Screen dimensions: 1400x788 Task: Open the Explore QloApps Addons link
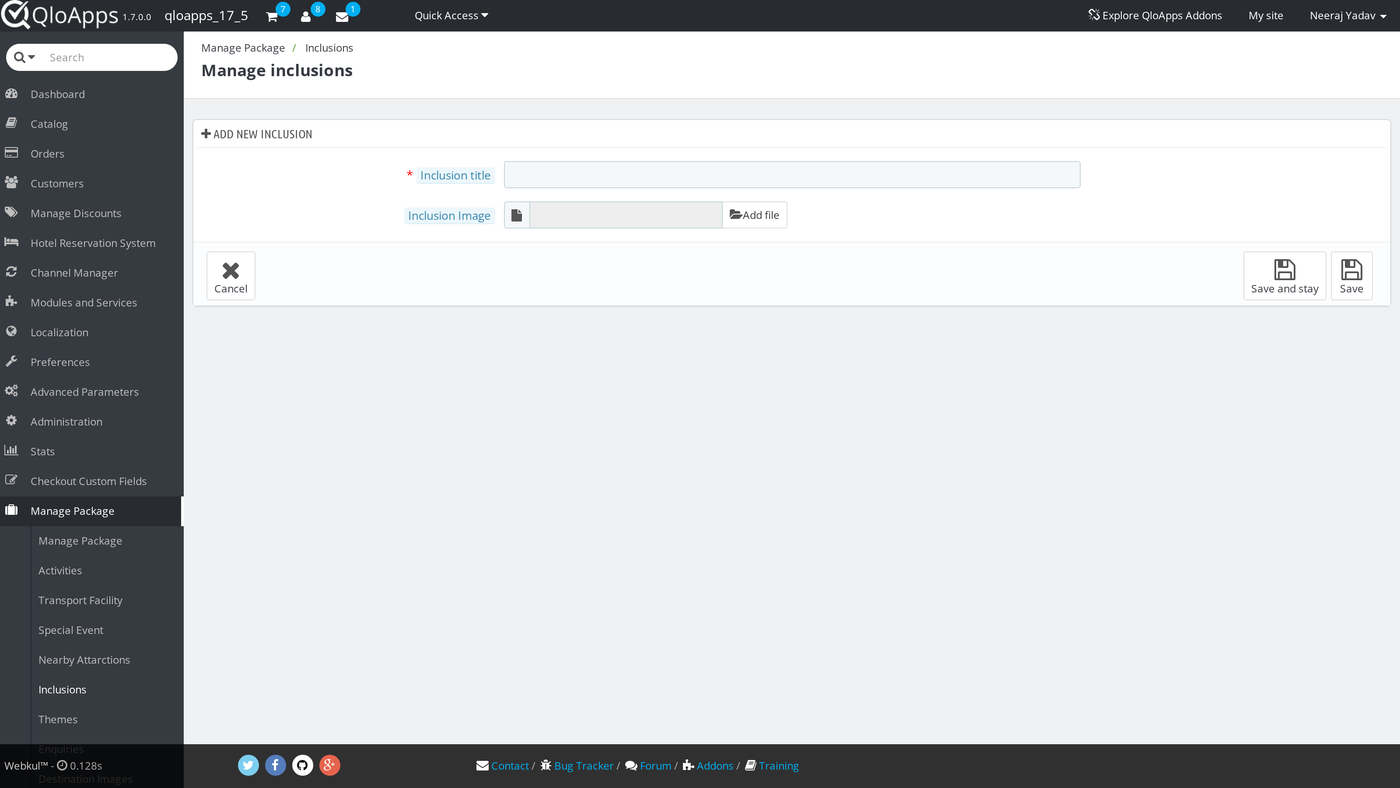point(1155,16)
